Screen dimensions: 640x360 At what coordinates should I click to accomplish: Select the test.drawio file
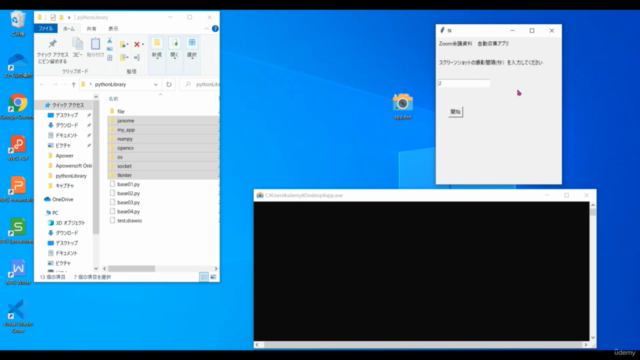[x=129, y=221]
